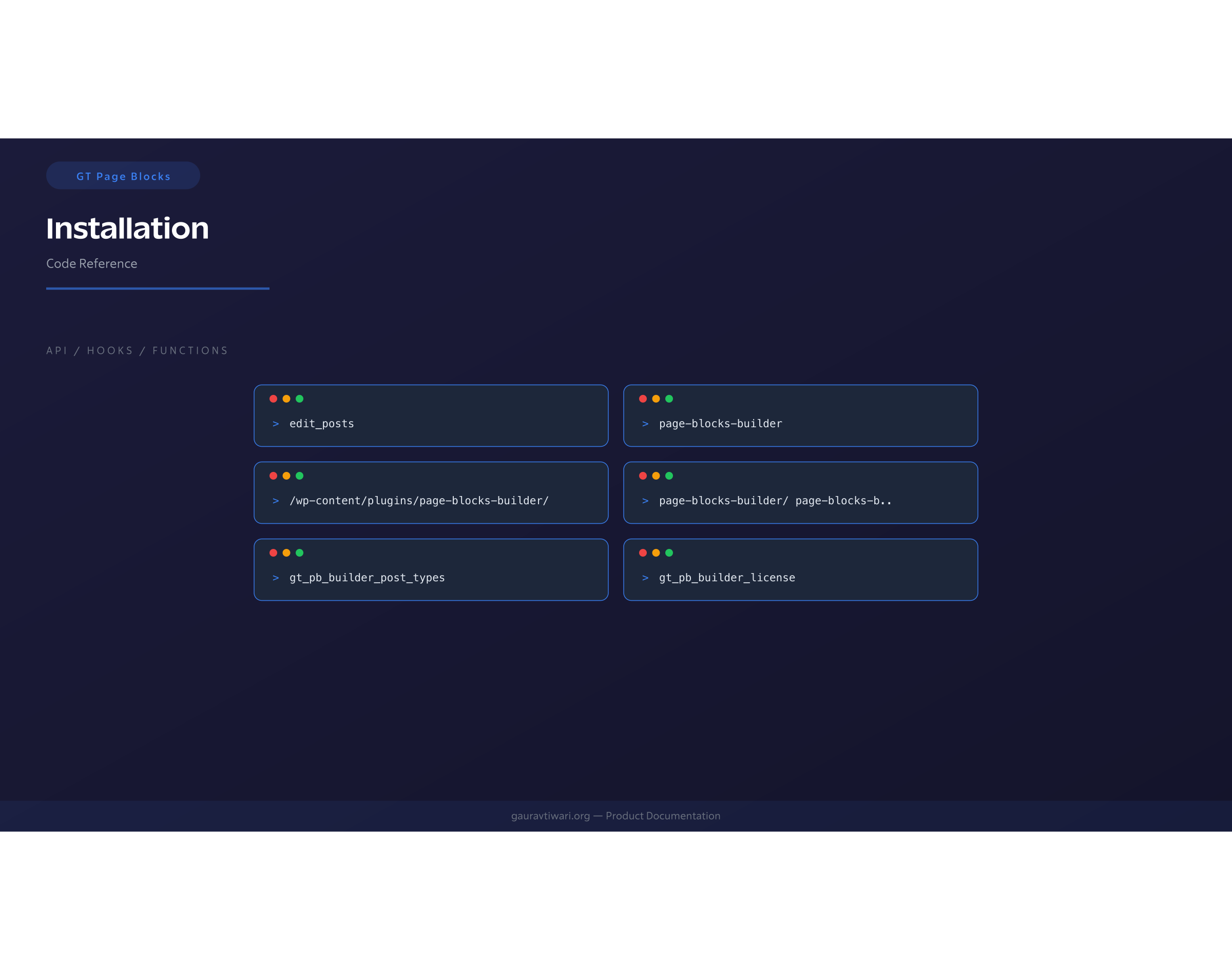Click red dot on gt_pb_builder_license card

[643, 553]
